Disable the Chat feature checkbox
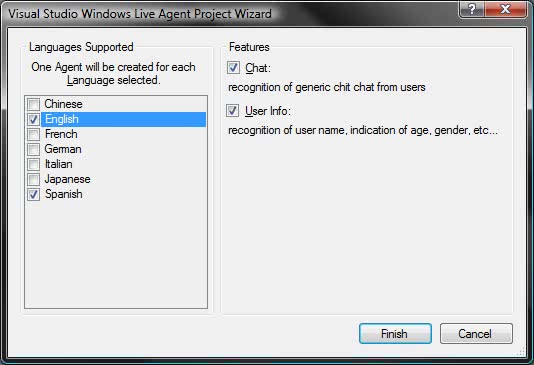 coord(233,67)
